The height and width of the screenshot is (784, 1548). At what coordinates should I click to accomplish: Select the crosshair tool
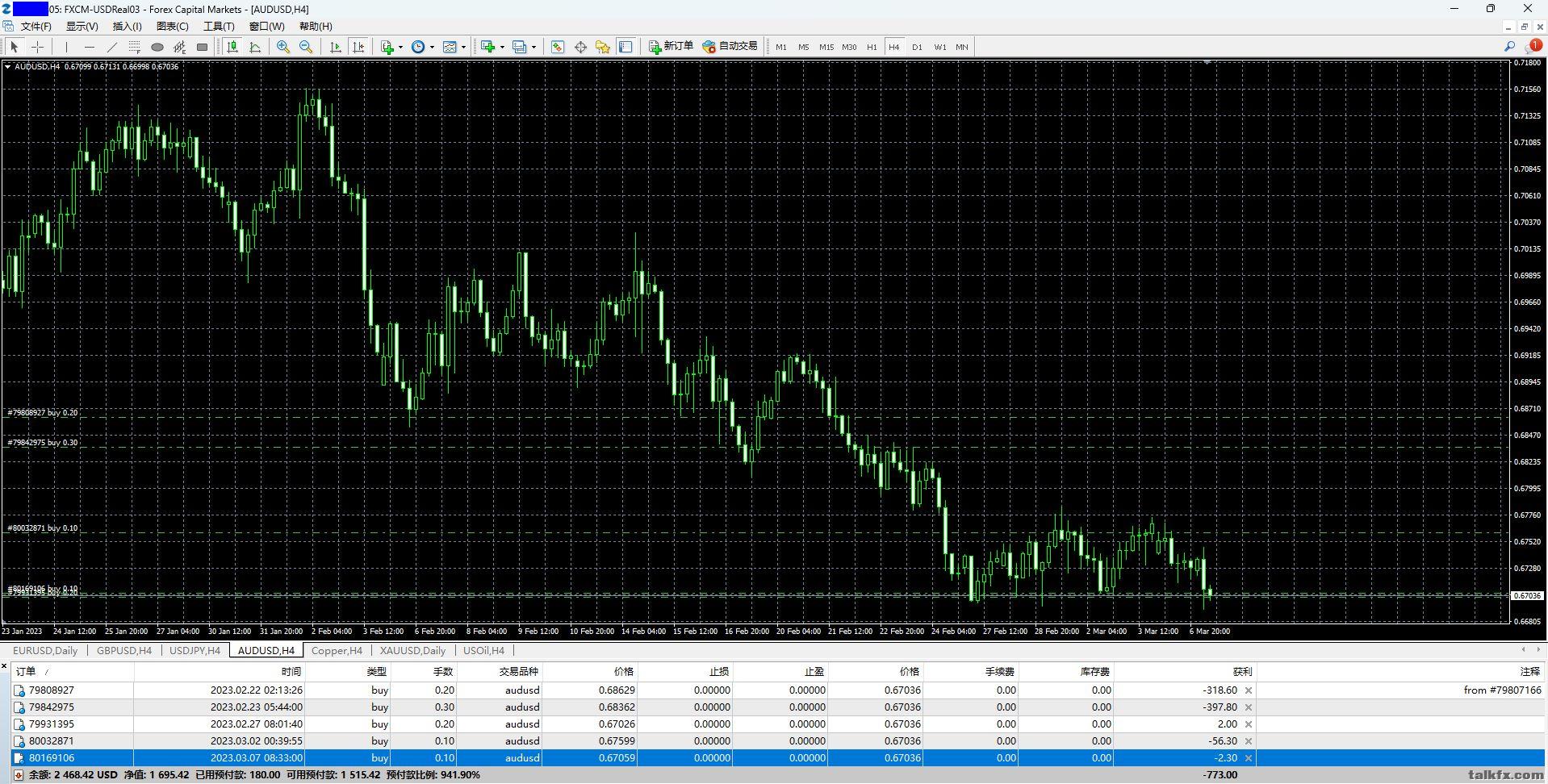(x=37, y=47)
